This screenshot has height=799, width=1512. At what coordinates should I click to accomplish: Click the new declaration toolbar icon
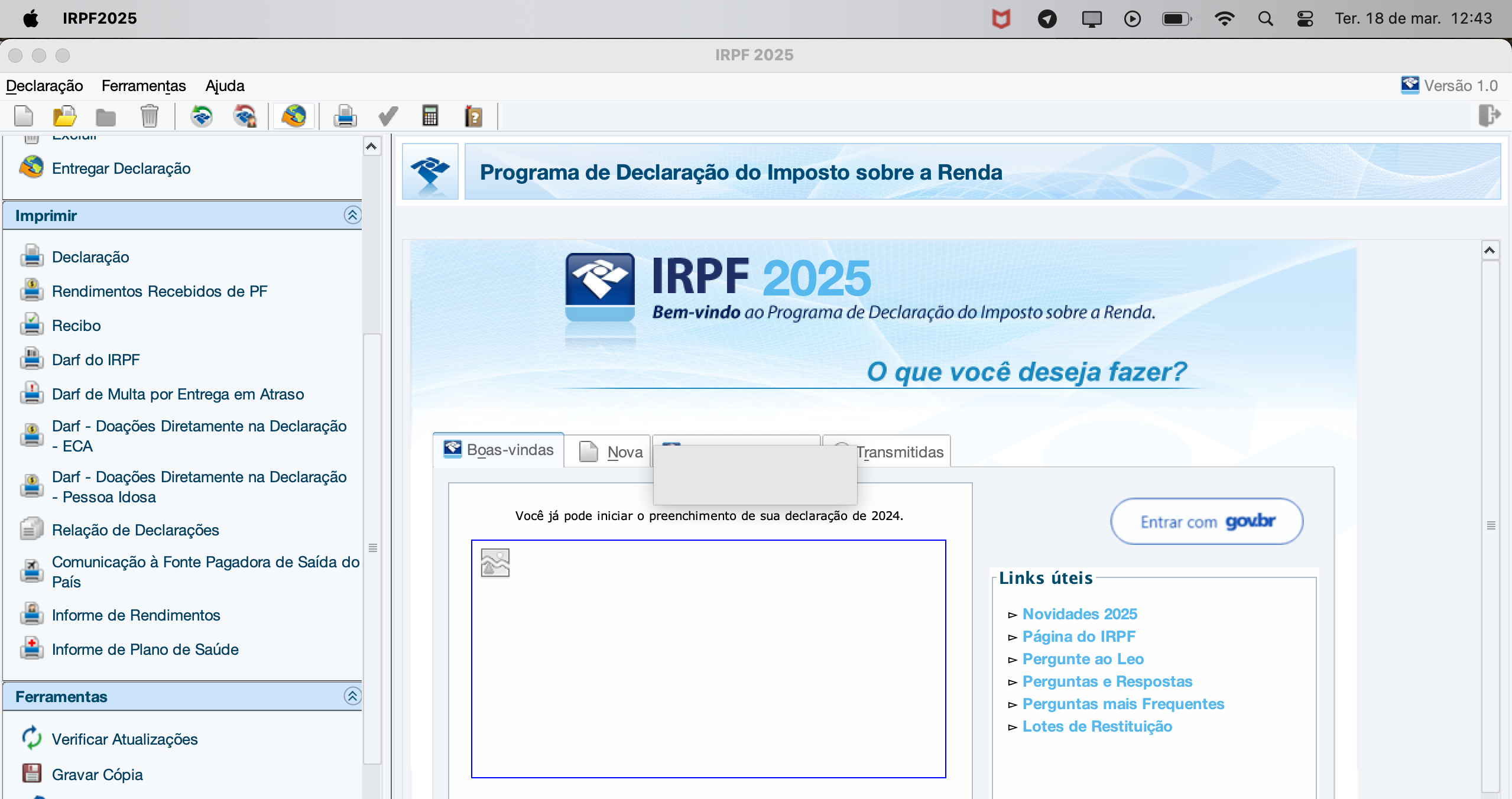coord(24,116)
